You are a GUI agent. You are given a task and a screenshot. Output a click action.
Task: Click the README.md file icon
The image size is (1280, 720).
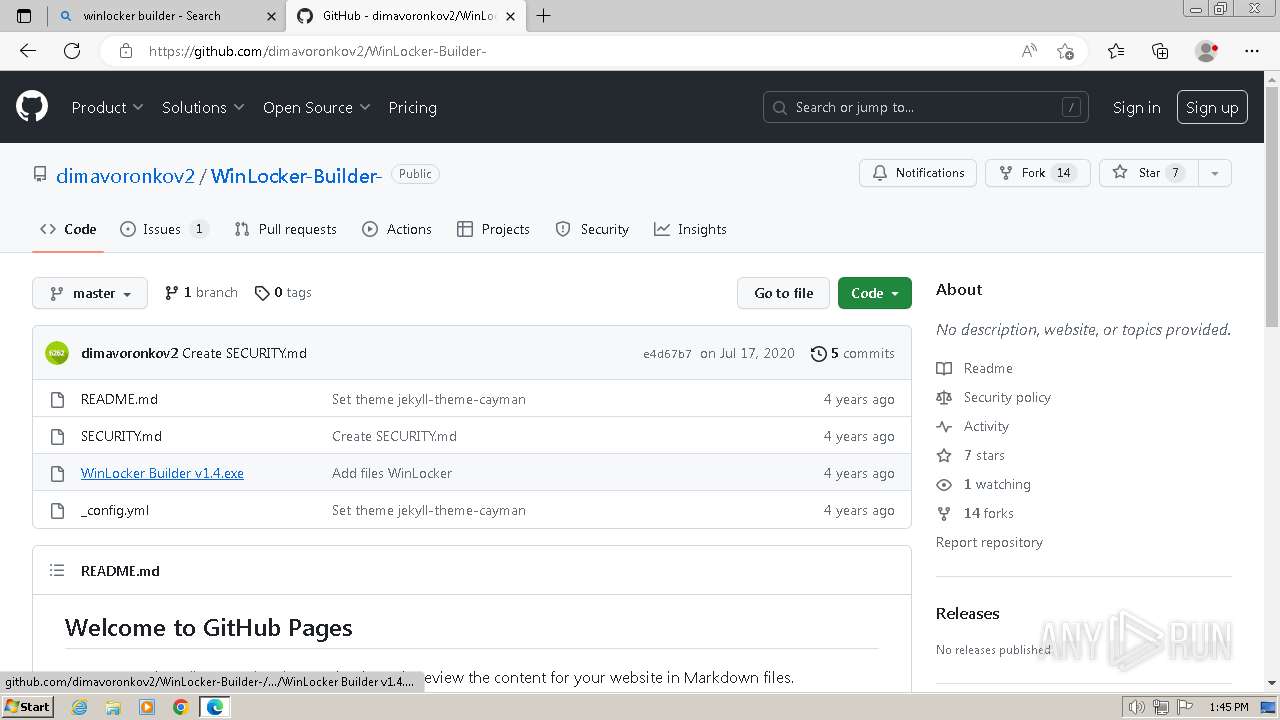57,399
